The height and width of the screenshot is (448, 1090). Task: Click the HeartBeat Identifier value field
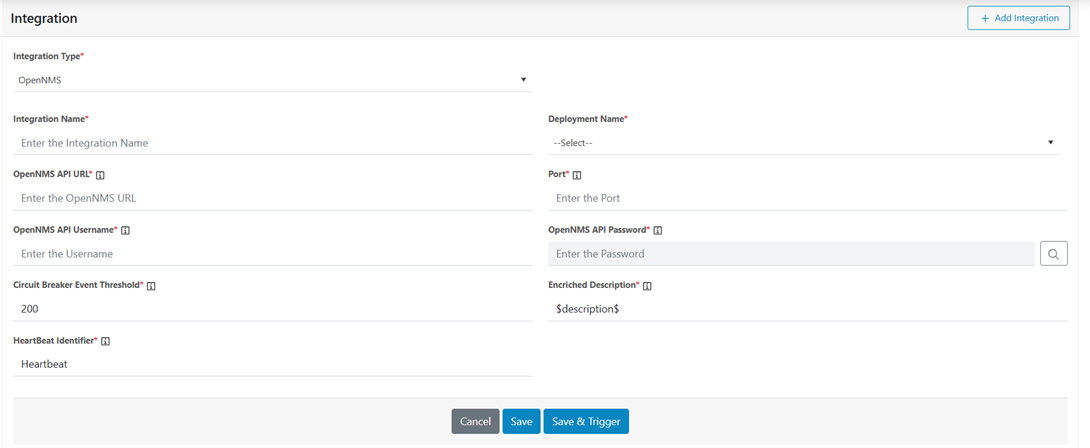point(272,364)
